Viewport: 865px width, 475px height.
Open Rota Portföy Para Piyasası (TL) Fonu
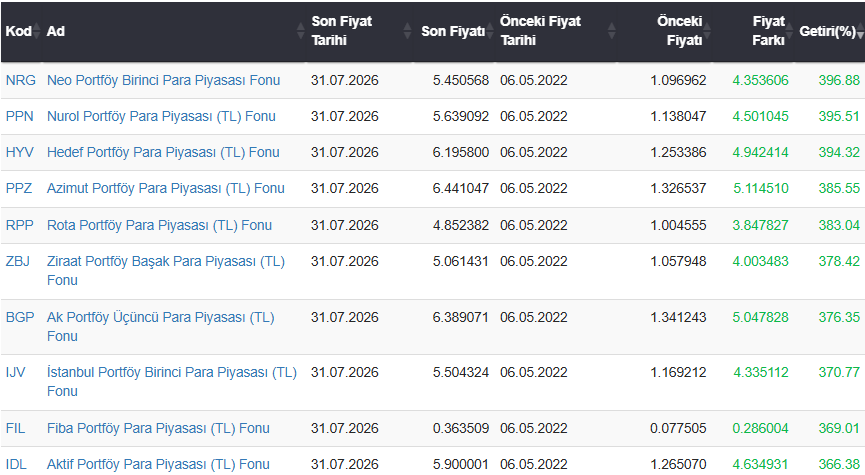point(159,225)
